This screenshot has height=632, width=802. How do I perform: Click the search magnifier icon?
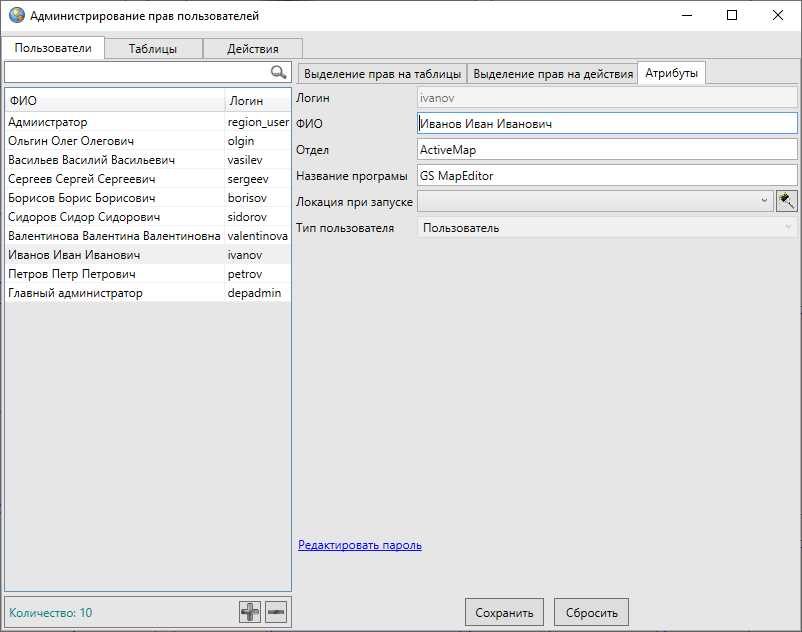pyautogui.click(x=279, y=73)
